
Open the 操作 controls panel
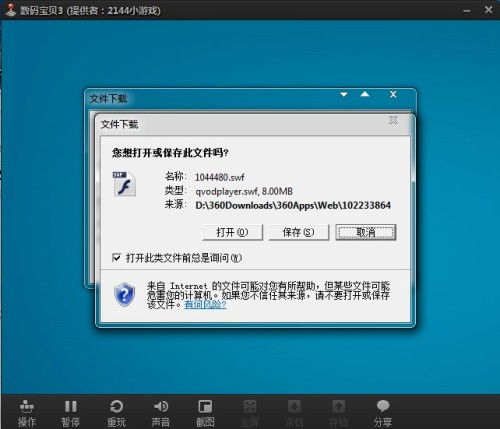coord(27,413)
